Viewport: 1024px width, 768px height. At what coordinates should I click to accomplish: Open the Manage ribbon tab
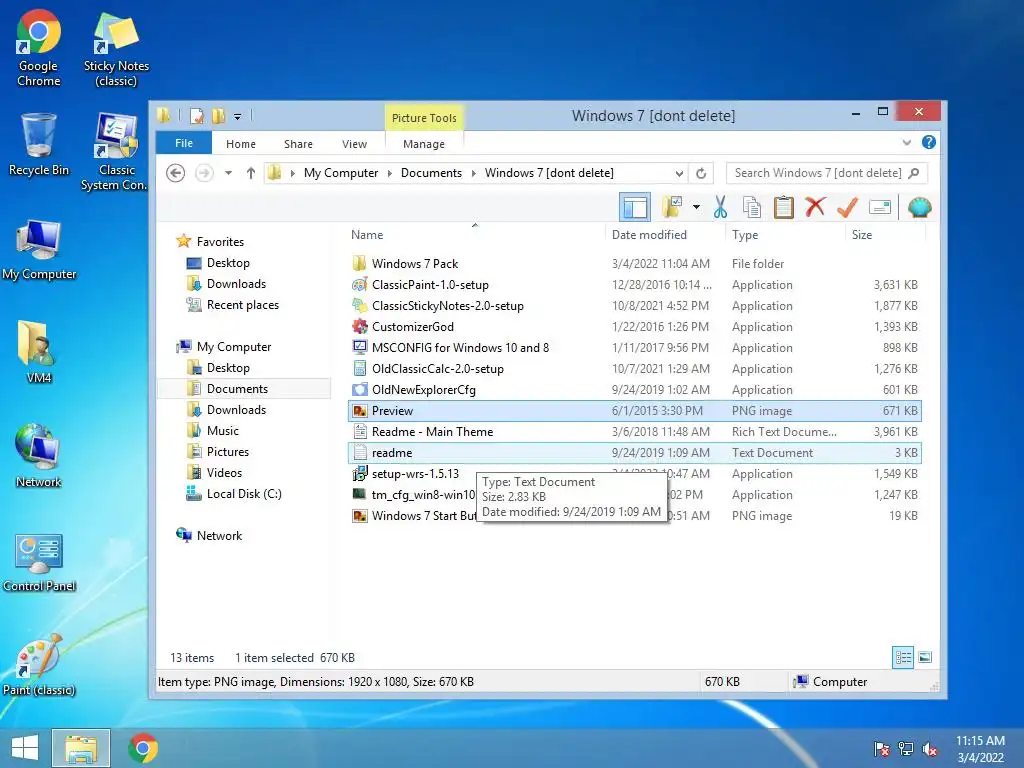[x=424, y=144]
